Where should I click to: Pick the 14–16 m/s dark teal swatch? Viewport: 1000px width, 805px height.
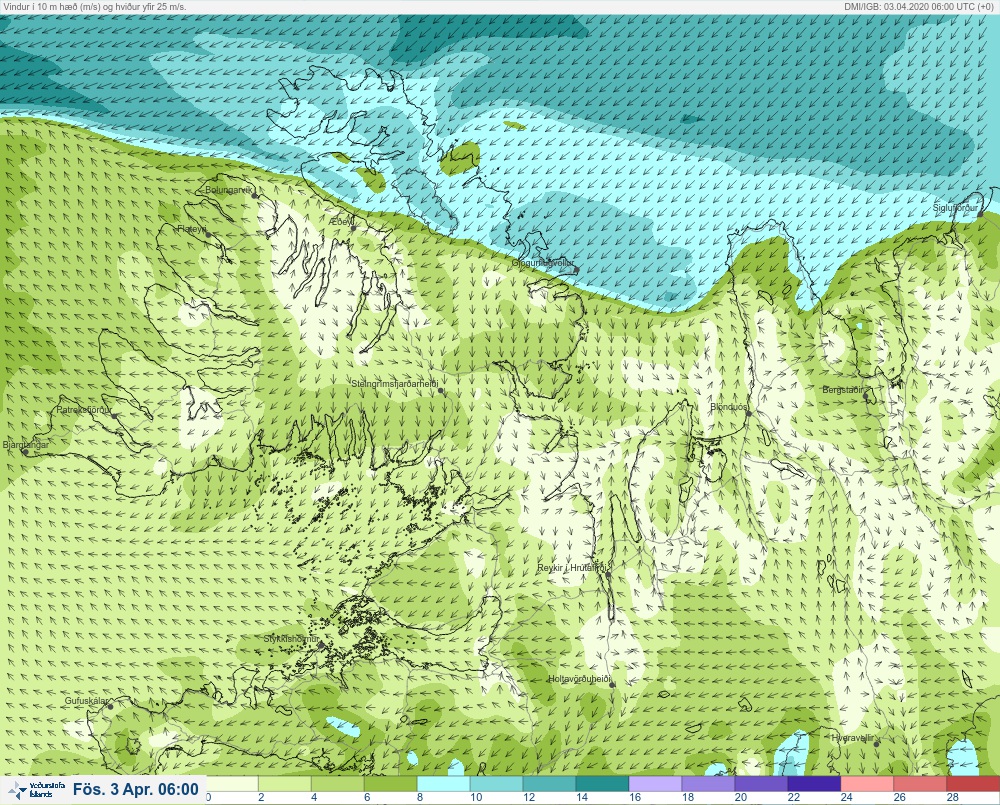click(x=602, y=783)
